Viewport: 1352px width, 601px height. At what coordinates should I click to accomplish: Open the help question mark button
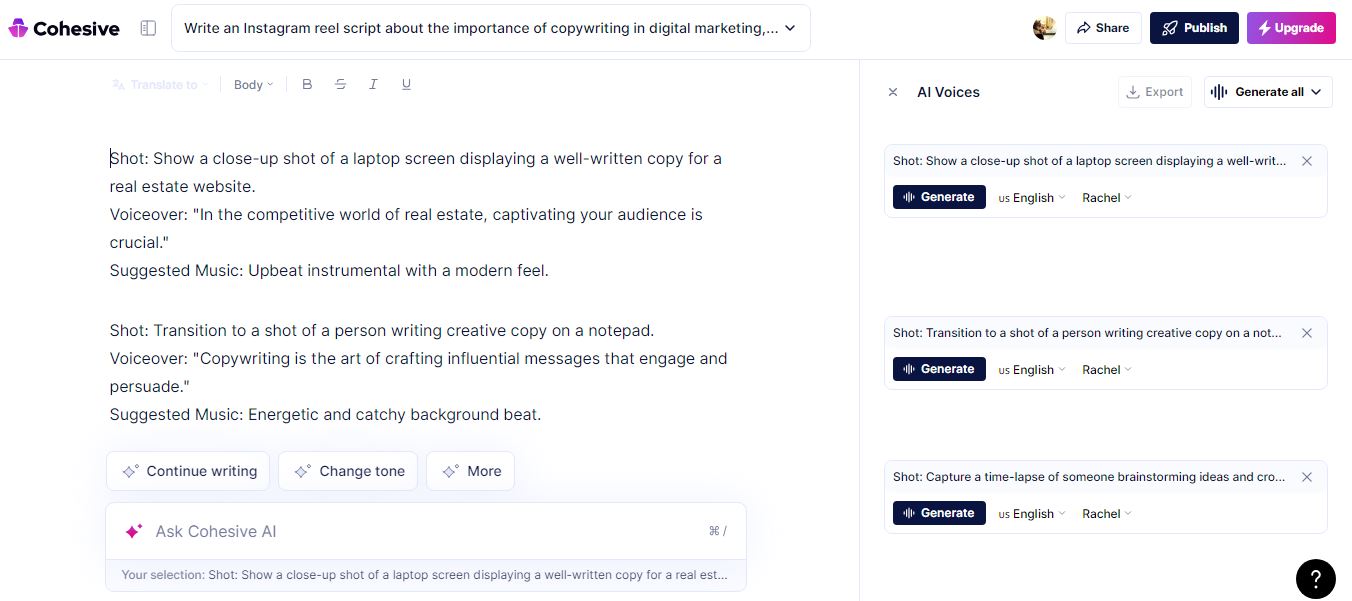pos(1315,578)
